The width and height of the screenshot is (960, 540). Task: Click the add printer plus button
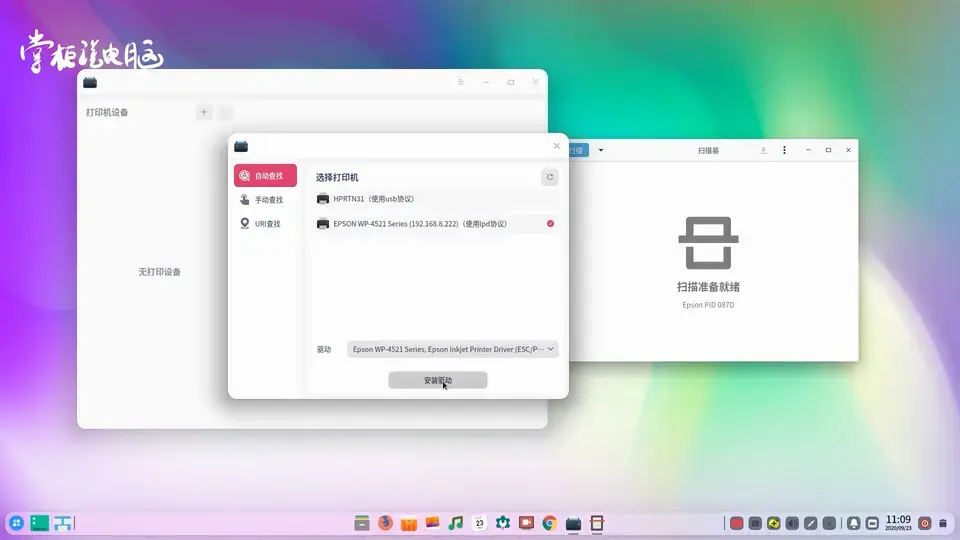pyautogui.click(x=204, y=112)
